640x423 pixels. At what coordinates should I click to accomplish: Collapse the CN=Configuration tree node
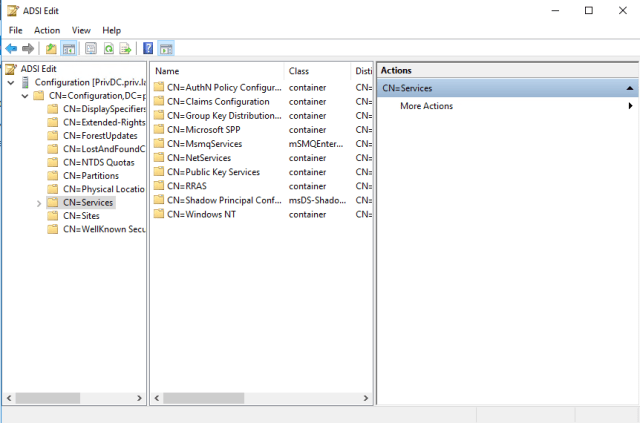coord(25,96)
